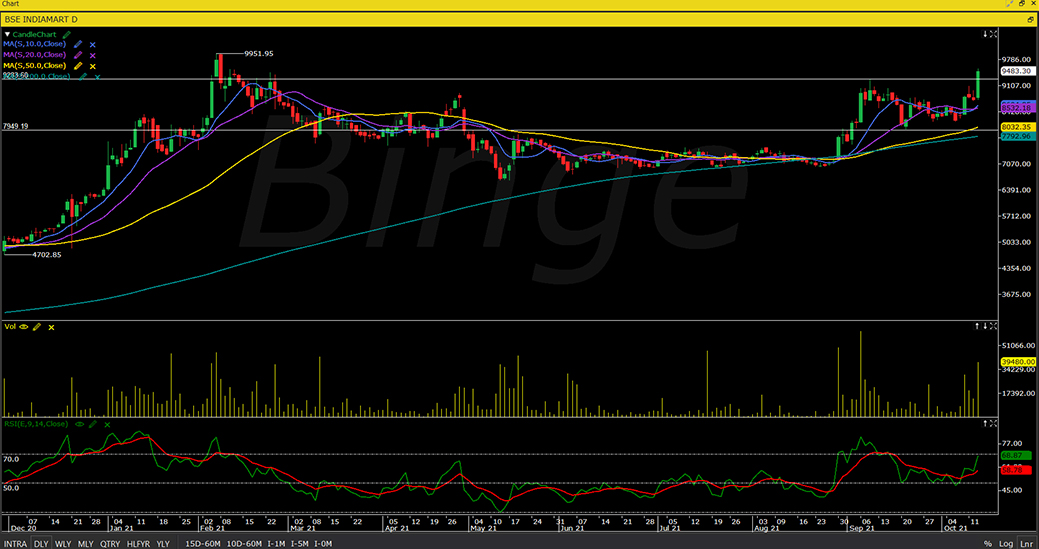This screenshot has width=1039, height=549.
Task: Edit the CandleChart settings with the pencil icon
Action: pos(66,33)
